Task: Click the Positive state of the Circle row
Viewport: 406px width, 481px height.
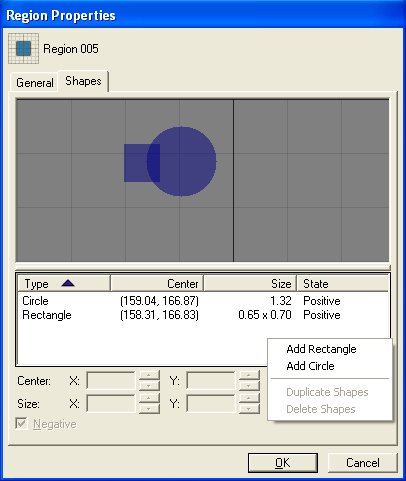Action: pos(322,301)
